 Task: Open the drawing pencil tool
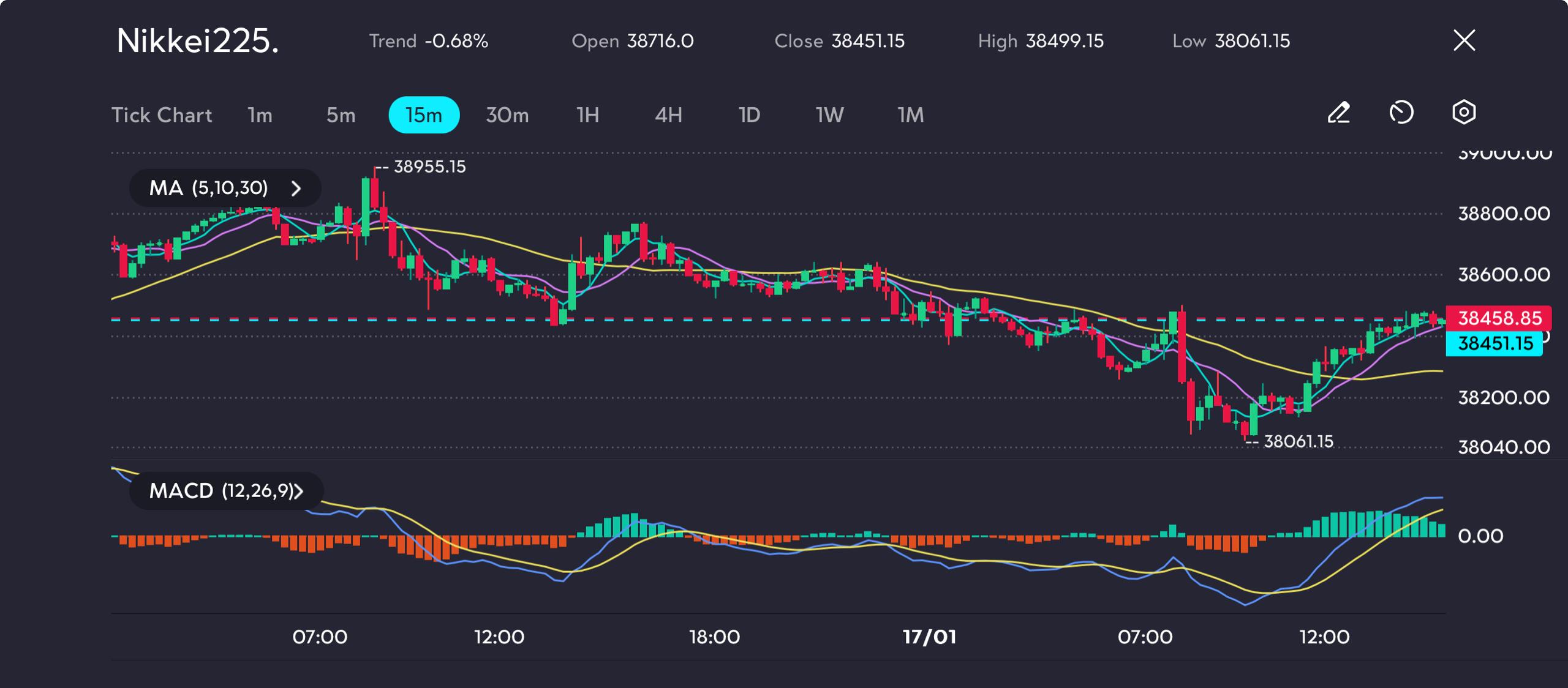pos(1339,113)
